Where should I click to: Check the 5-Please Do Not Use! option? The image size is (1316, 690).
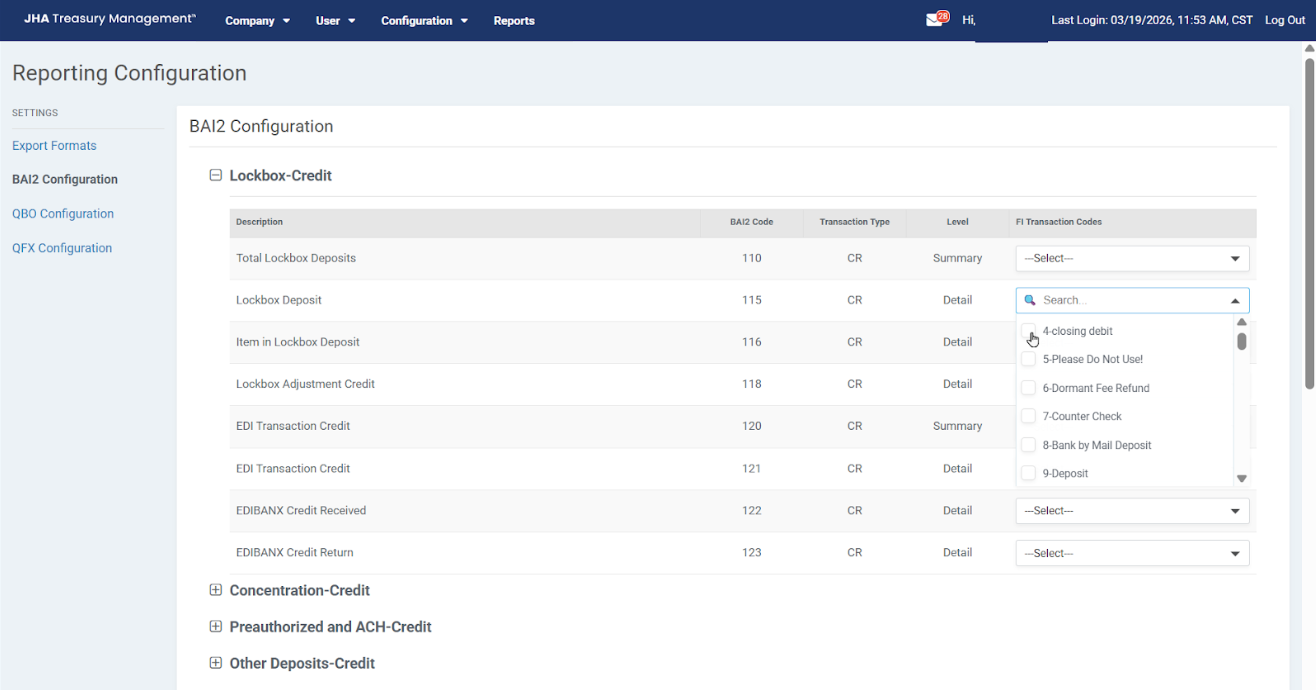[1028, 359]
